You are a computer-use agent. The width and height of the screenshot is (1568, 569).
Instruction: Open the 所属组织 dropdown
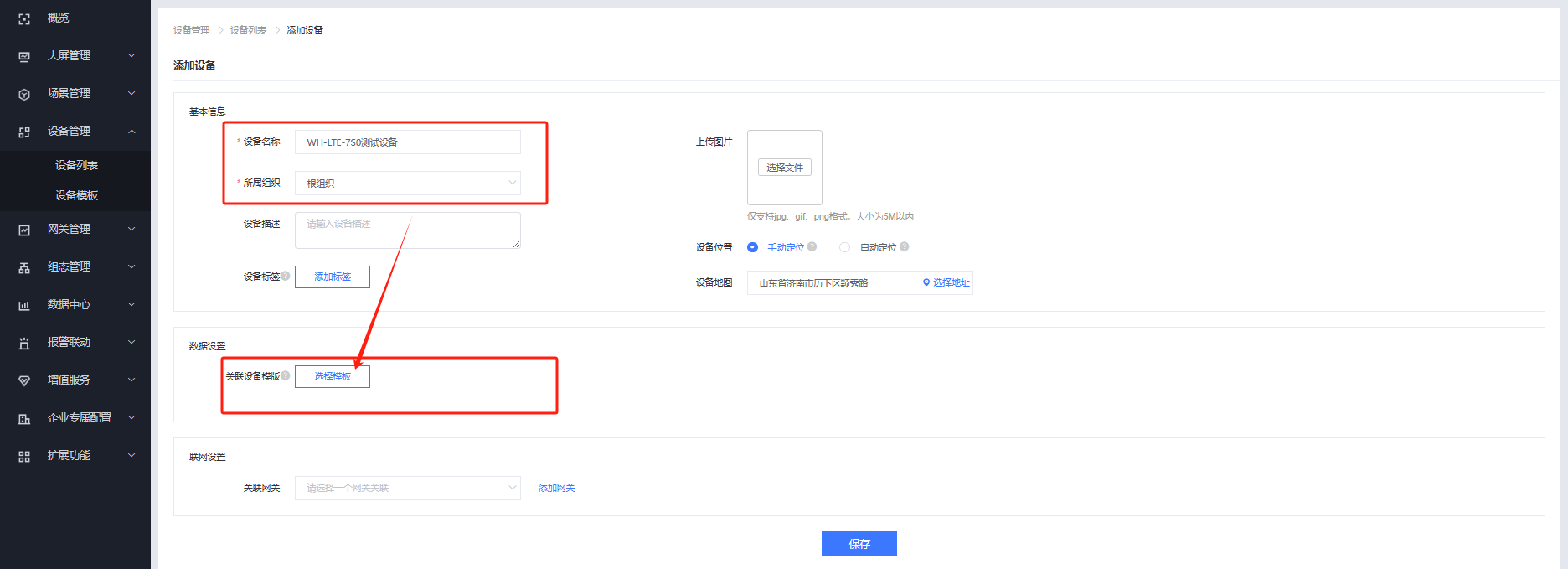[407, 184]
